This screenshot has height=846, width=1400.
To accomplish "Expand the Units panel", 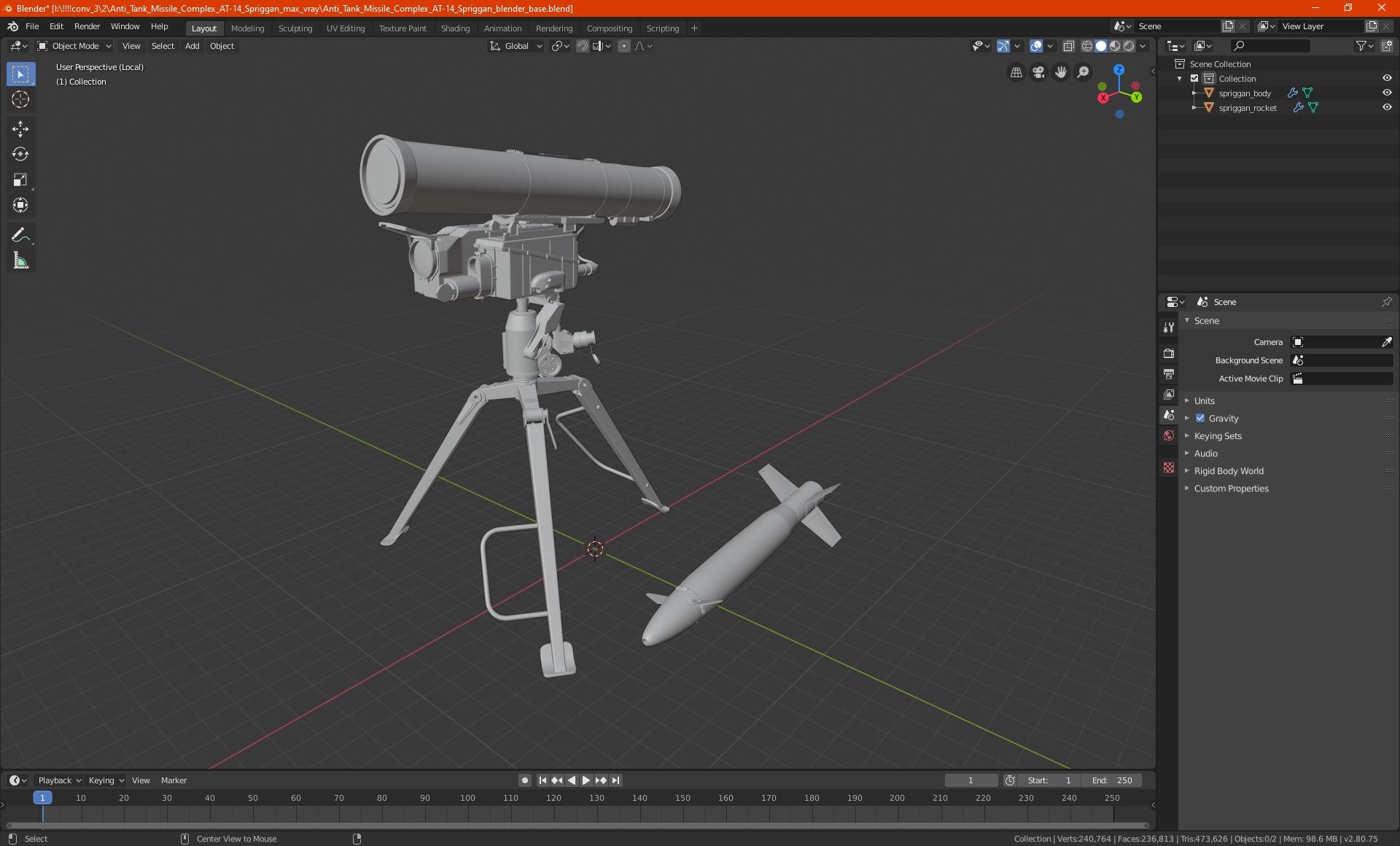I will (1204, 401).
